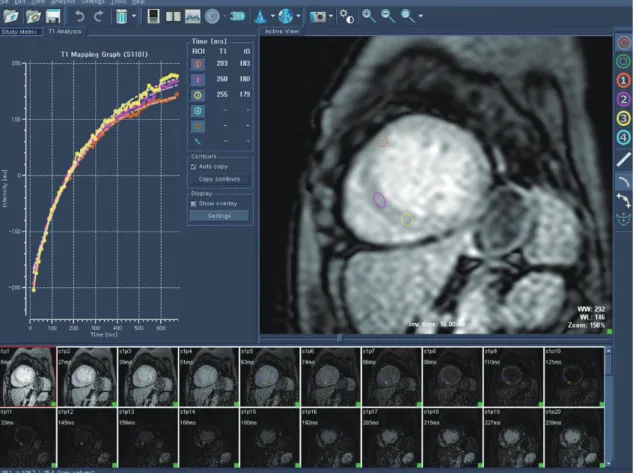Select single viewport layout icon
The image size is (636, 473).
point(153,16)
